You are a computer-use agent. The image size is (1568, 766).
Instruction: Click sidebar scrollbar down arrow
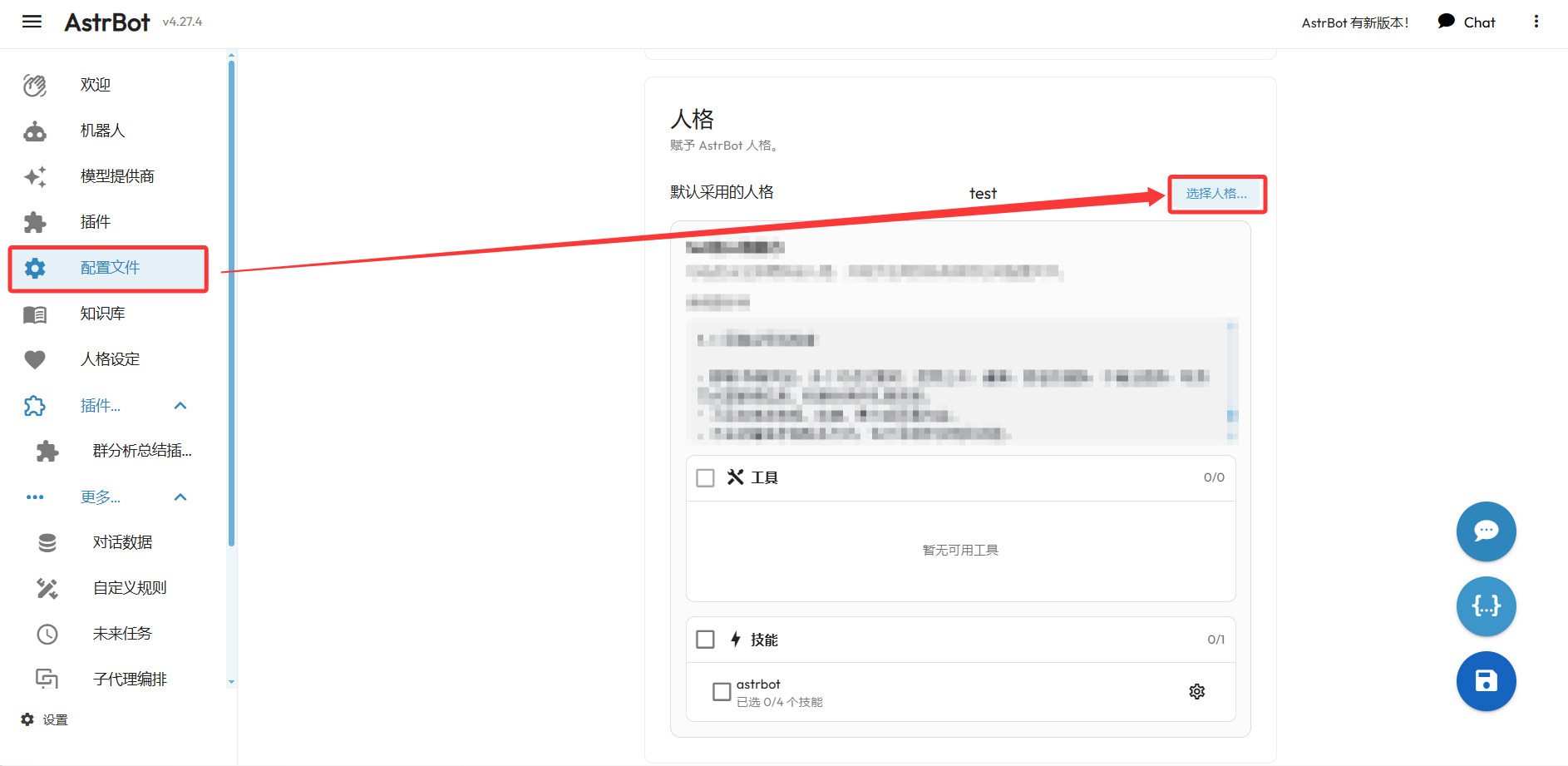tap(231, 682)
